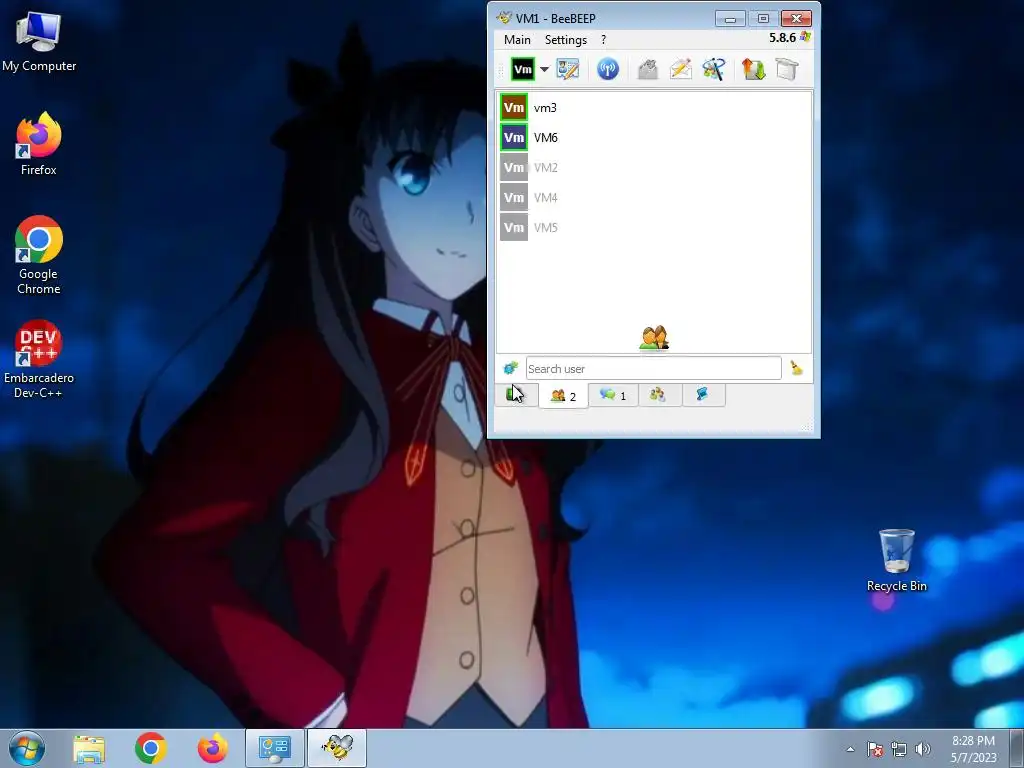Click the network tray icon
The height and width of the screenshot is (768, 1024).
tap(899, 749)
